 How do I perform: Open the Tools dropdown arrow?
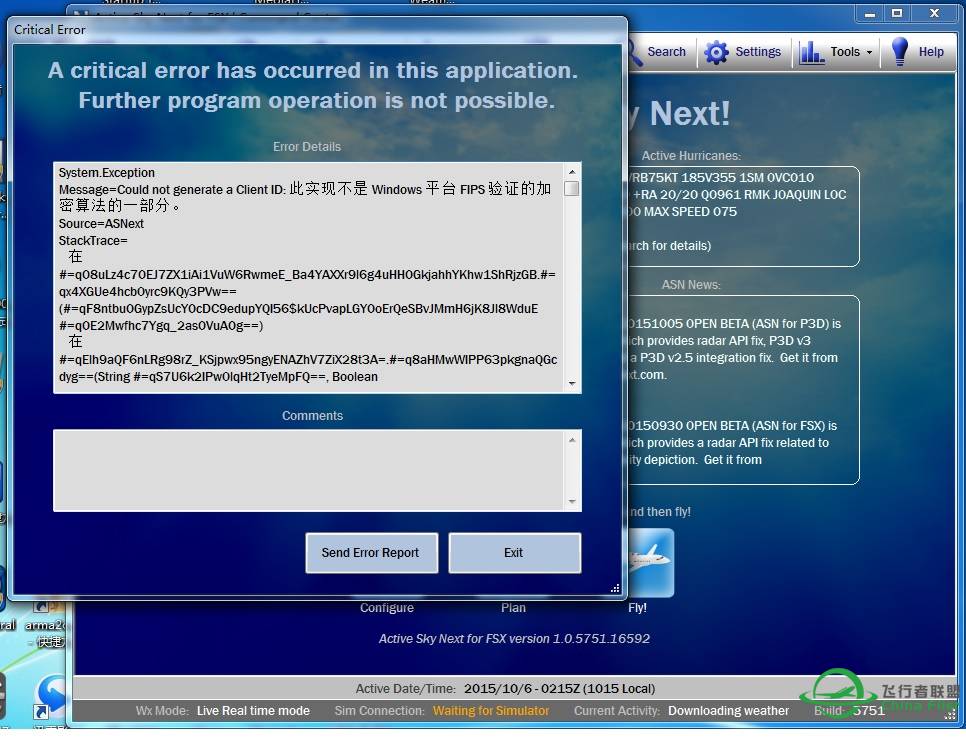[x=869, y=53]
